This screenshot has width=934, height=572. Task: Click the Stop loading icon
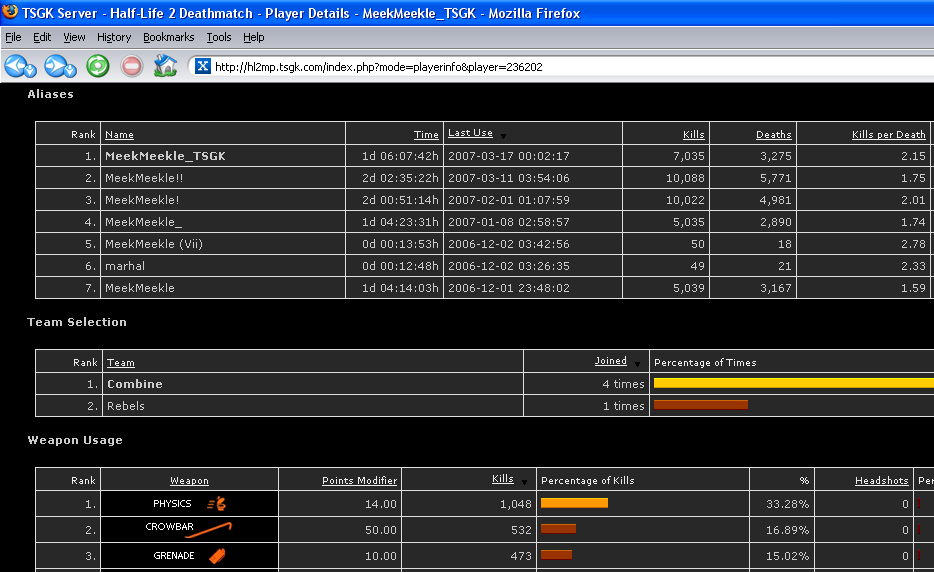tap(132, 67)
